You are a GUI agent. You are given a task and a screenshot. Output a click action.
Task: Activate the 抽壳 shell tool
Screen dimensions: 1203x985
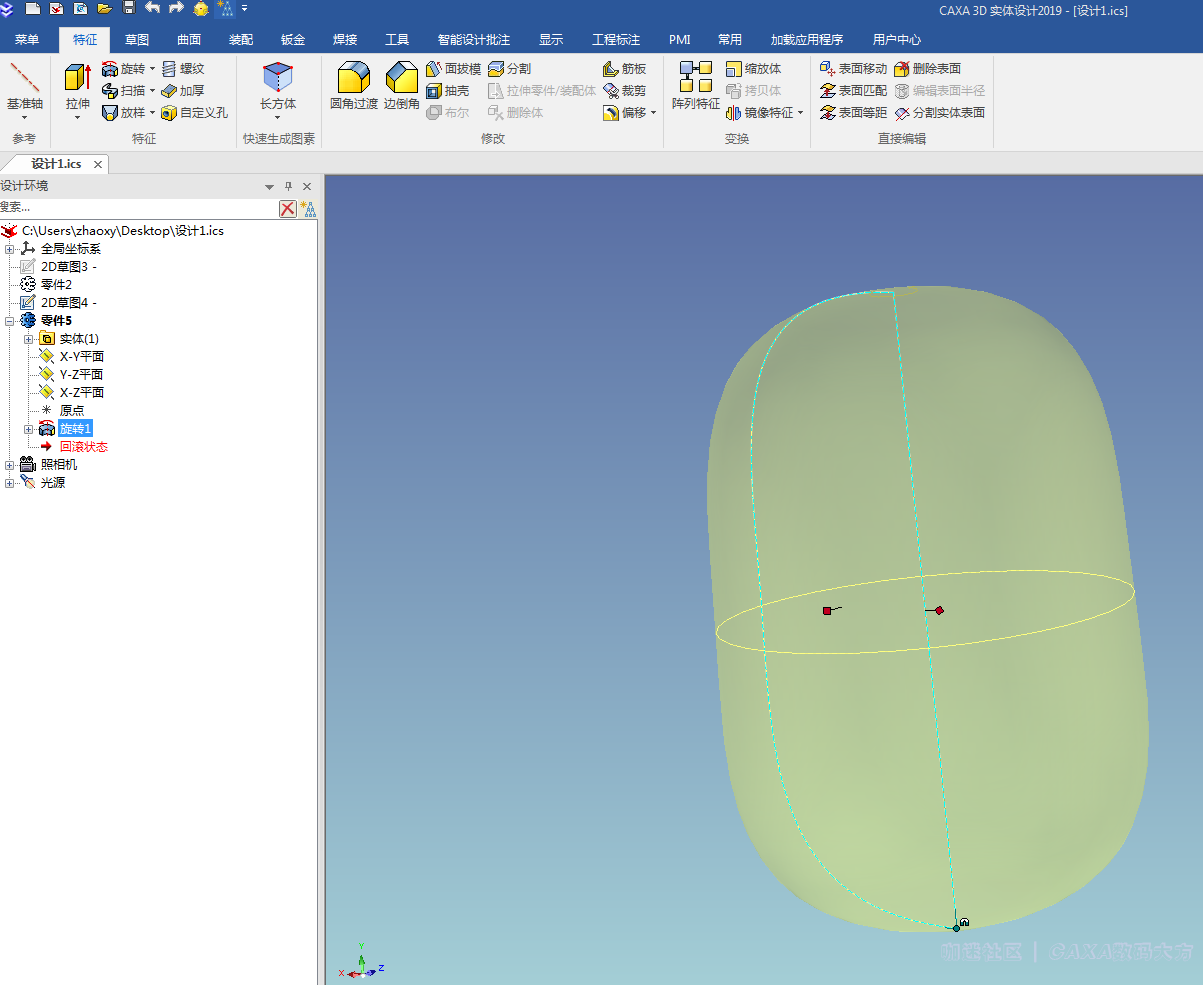click(x=447, y=91)
